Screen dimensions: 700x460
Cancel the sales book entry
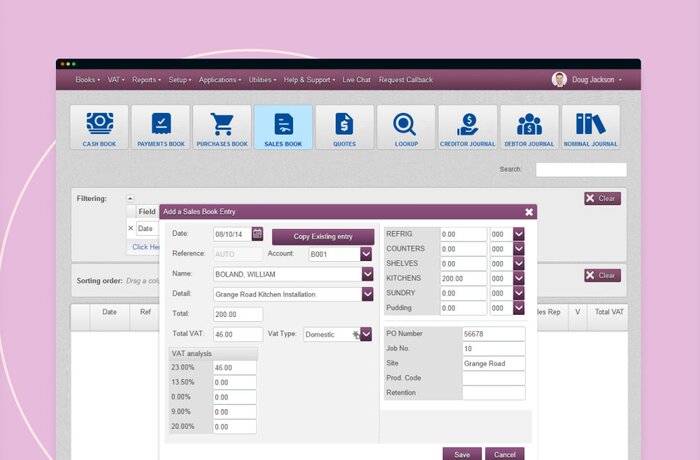(504, 454)
